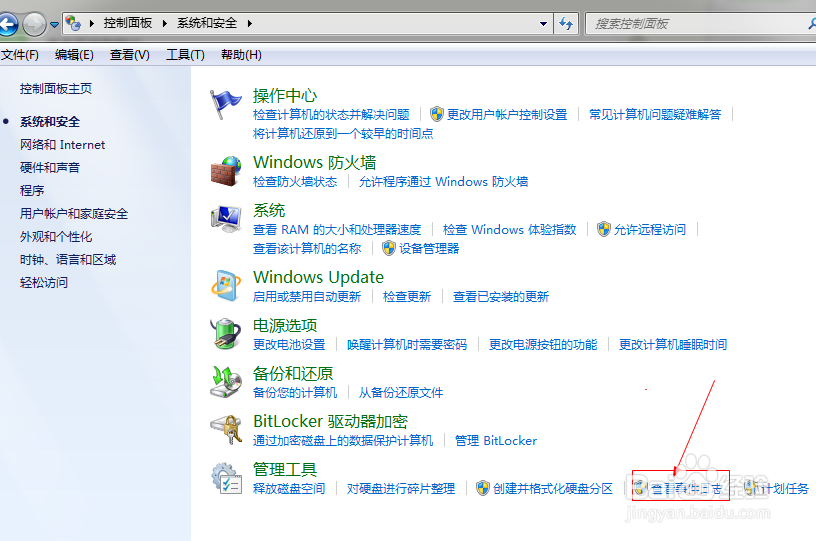Viewport: 816px width, 541px height.
Task: Open the recent pages dropdown arrow
Action: coord(54,24)
